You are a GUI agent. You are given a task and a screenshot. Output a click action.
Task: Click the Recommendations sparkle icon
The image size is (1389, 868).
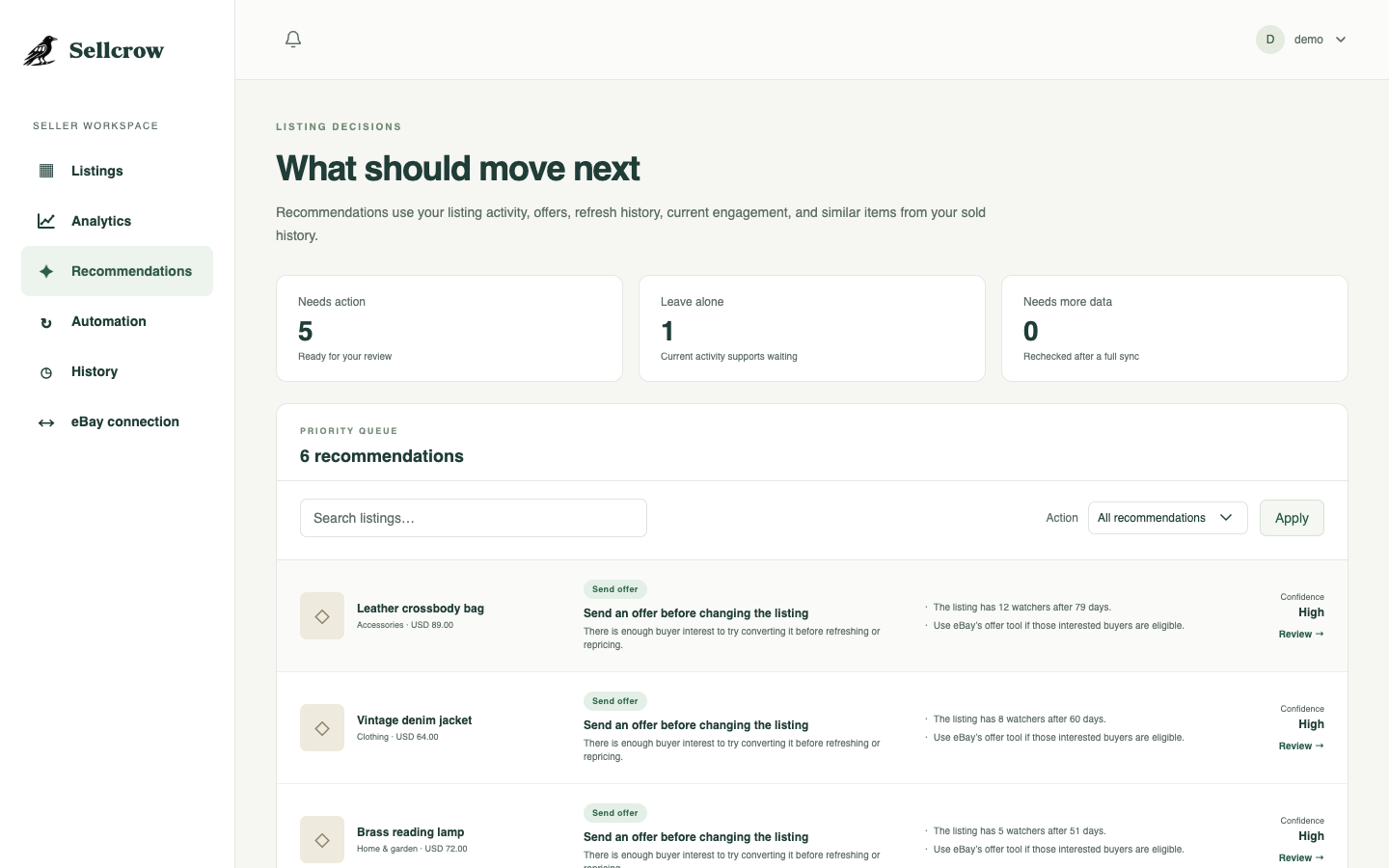tap(46, 271)
